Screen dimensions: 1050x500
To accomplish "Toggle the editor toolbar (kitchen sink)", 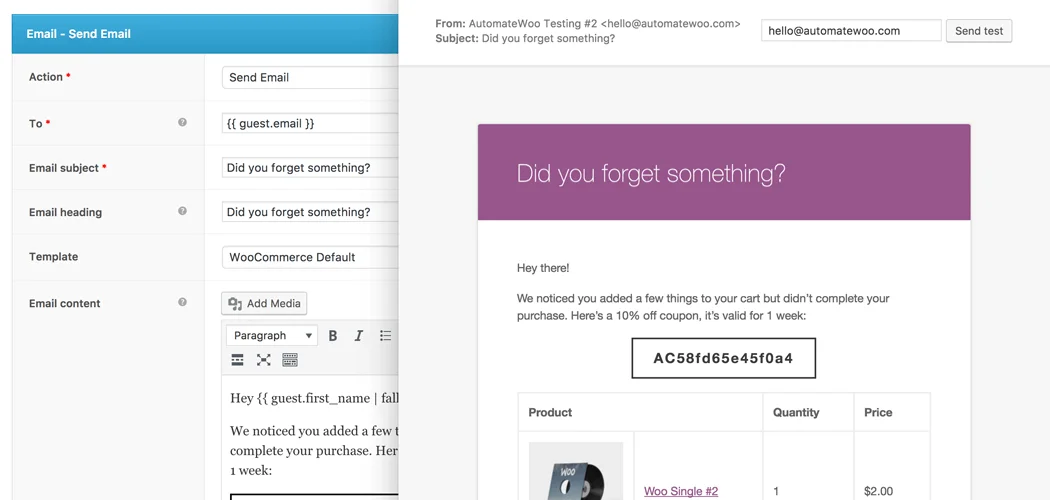I will point(290,360).
